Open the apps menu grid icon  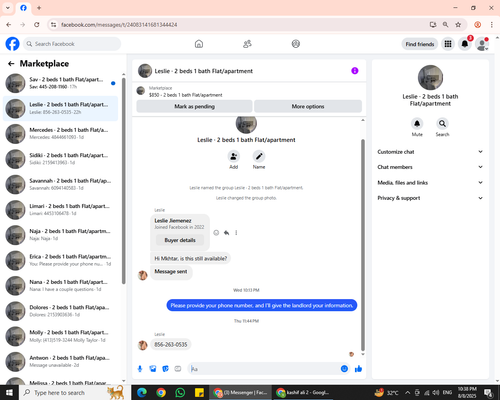click(x=448, y=44)
